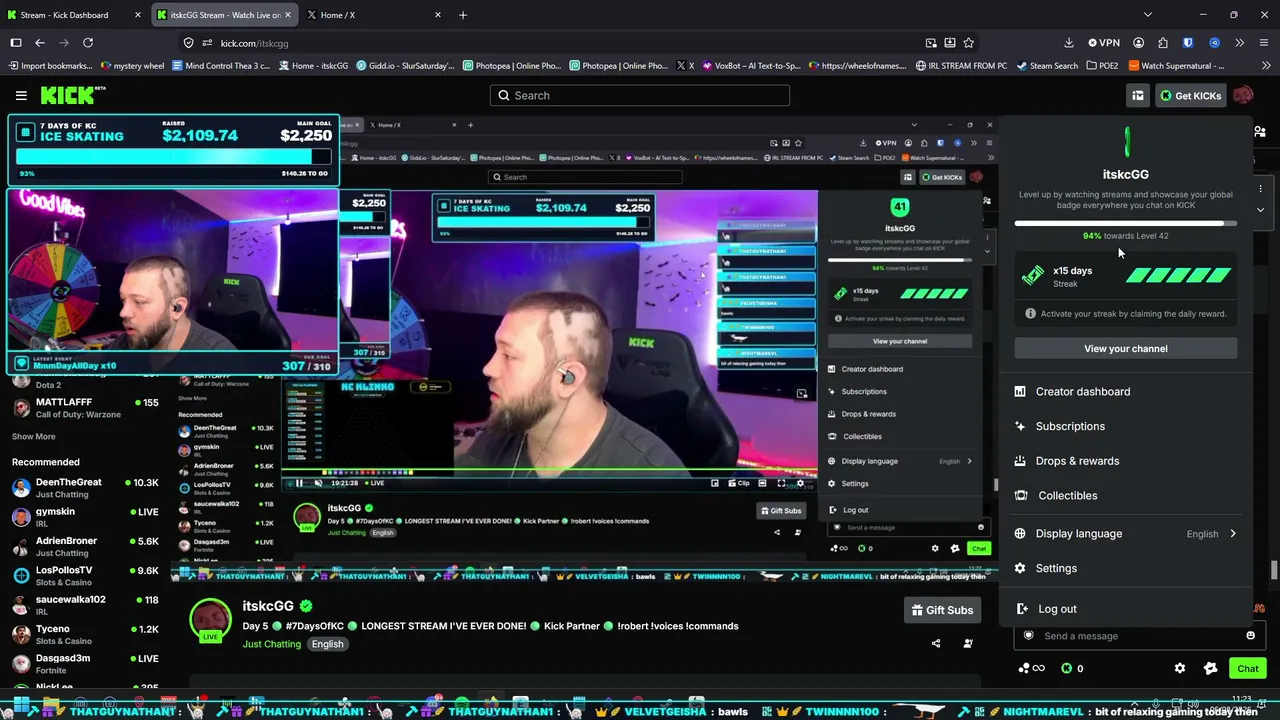Click the Kick search field
The width and height of the screenshot is (1280, 720).
pyautogui.click(x=640, y=95)
